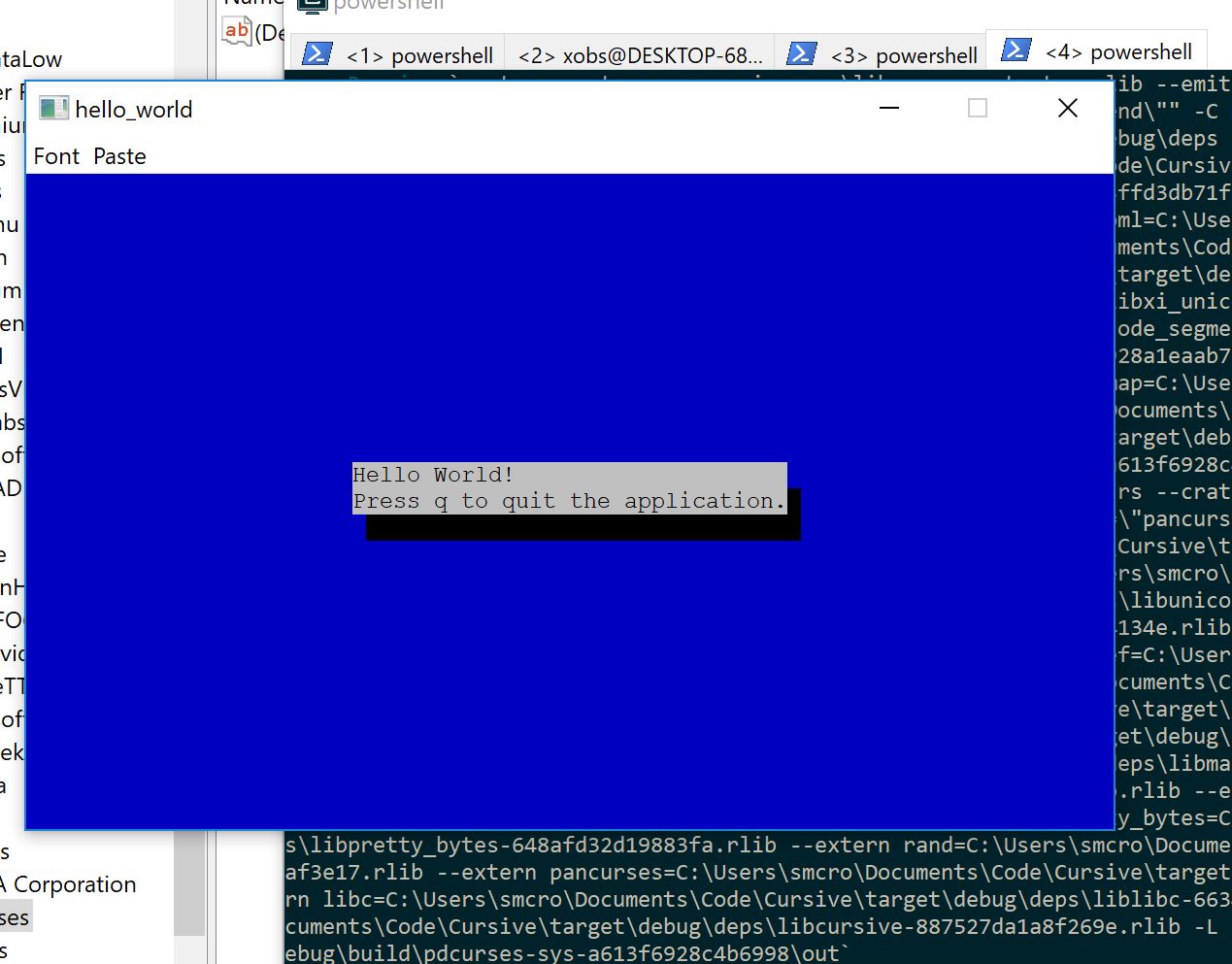Viewport: 1232px width, 964px height.
Task: Click the 'ab' file icon behind window
Action: click(x=238, y=32)
